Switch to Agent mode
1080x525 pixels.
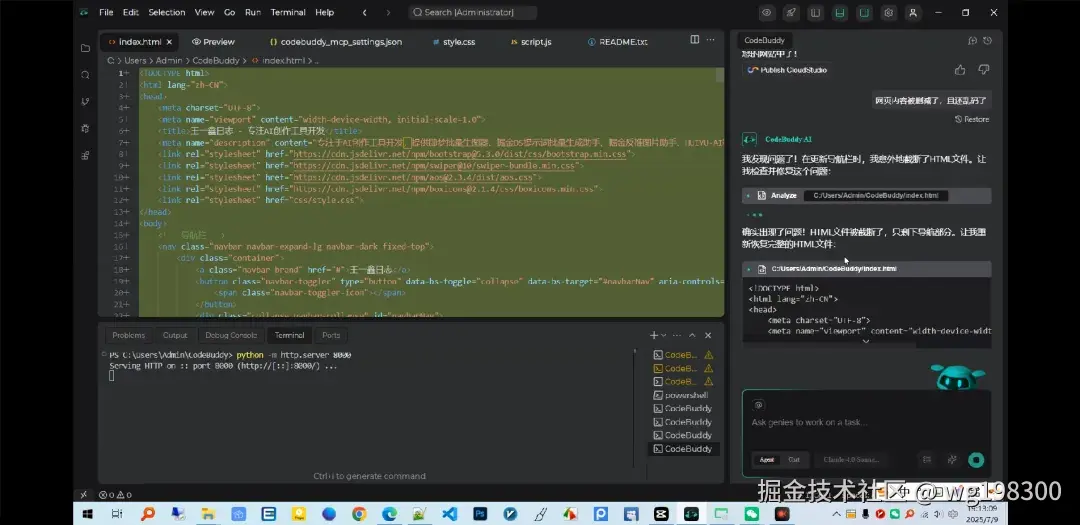[767, 460]
